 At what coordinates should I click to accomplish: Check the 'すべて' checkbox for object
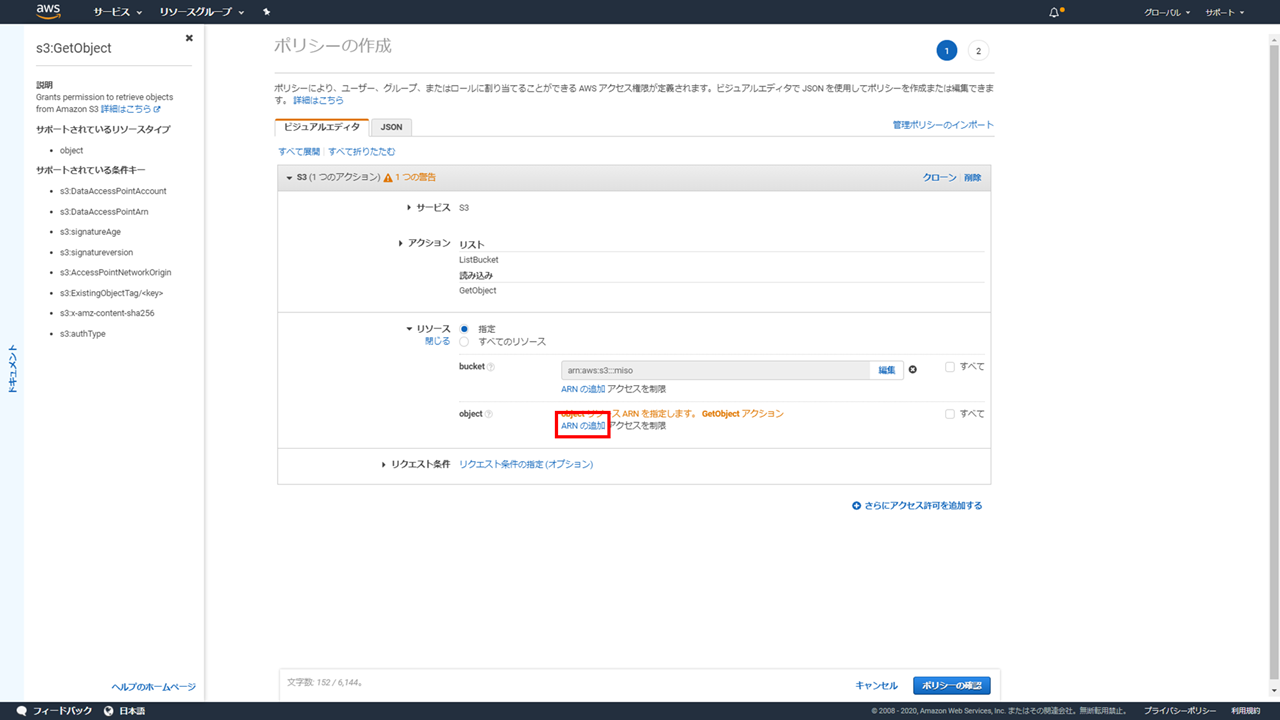(950, 413)
